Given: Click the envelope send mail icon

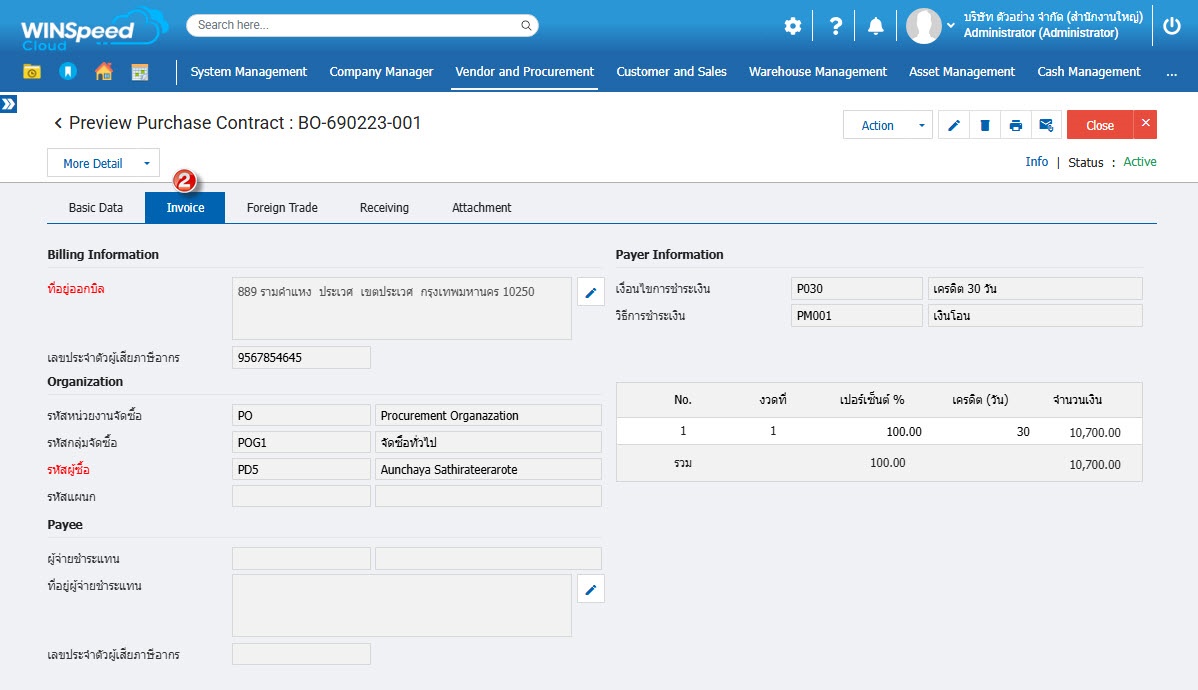Looking at the screenshot, I should (x=1046, y=125).
